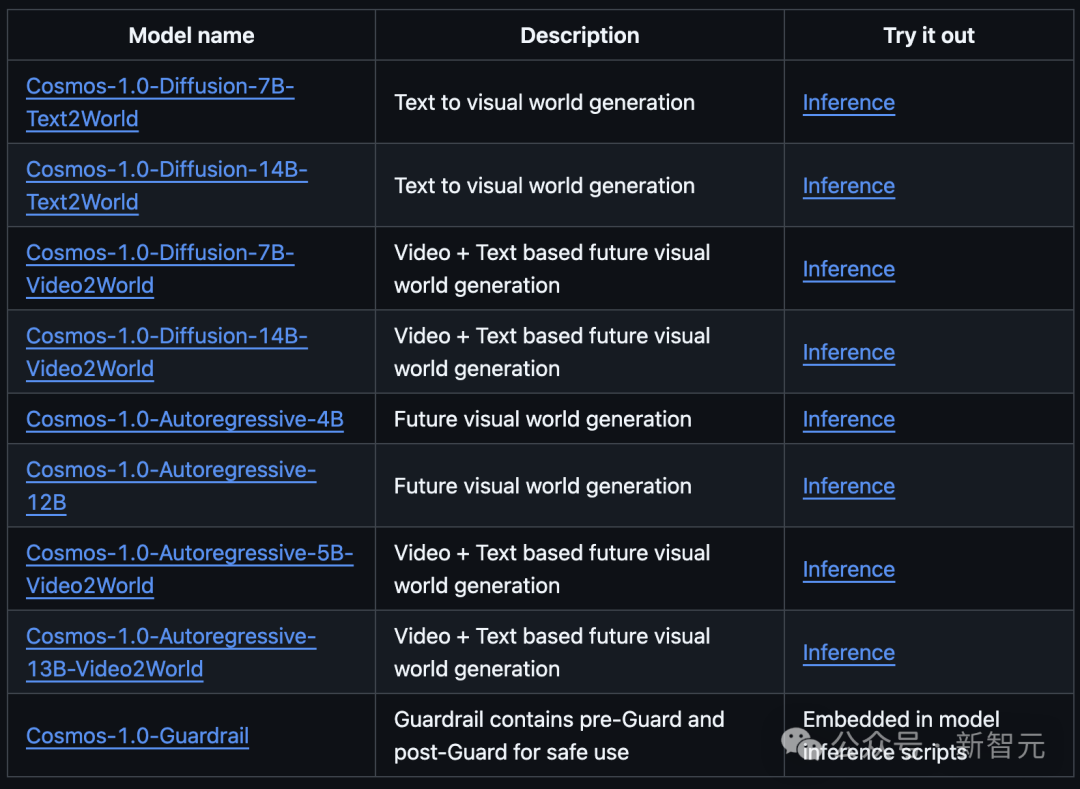Viewport: 1080px width, 789px height.
Task: Select the Autoregressive-12B row's description text
Action: tap(543, 485)
